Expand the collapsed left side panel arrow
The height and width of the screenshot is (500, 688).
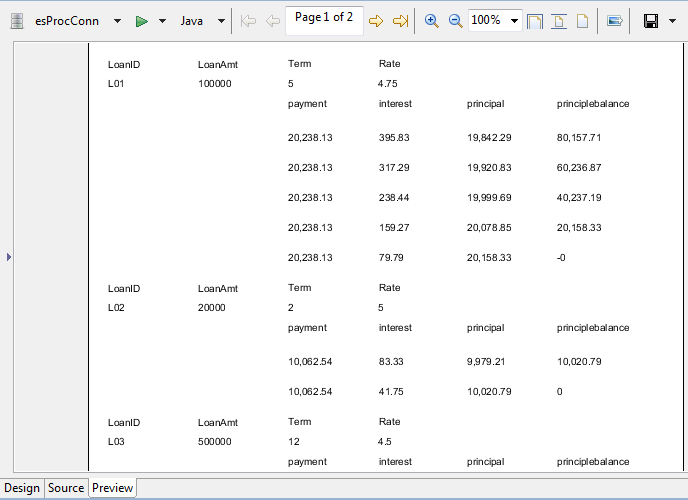[x=9, y=257]
